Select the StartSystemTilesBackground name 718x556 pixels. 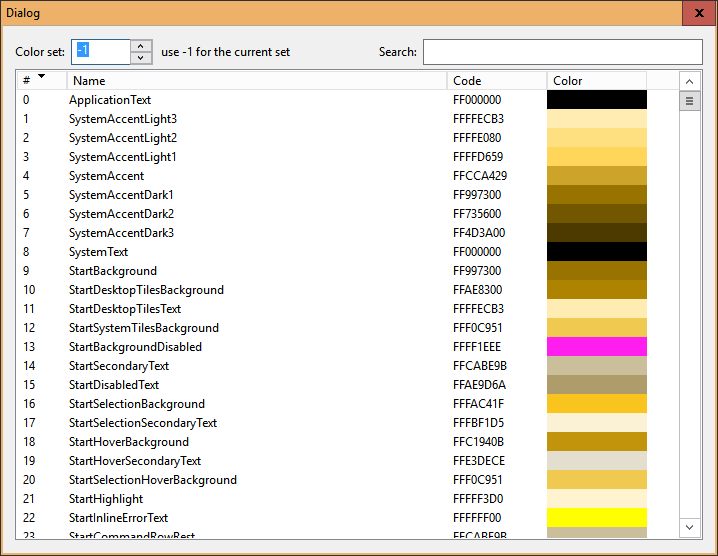144,328
